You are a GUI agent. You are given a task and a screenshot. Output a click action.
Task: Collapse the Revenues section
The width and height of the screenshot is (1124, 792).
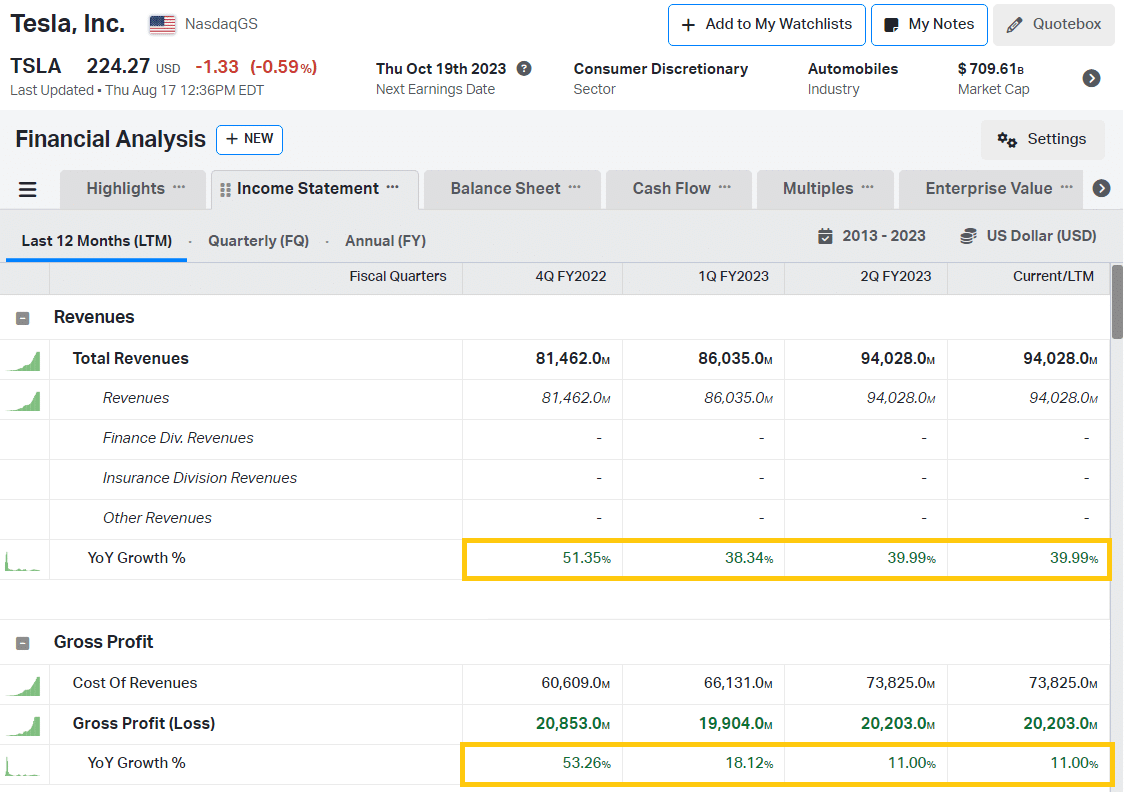pos(23,318)
